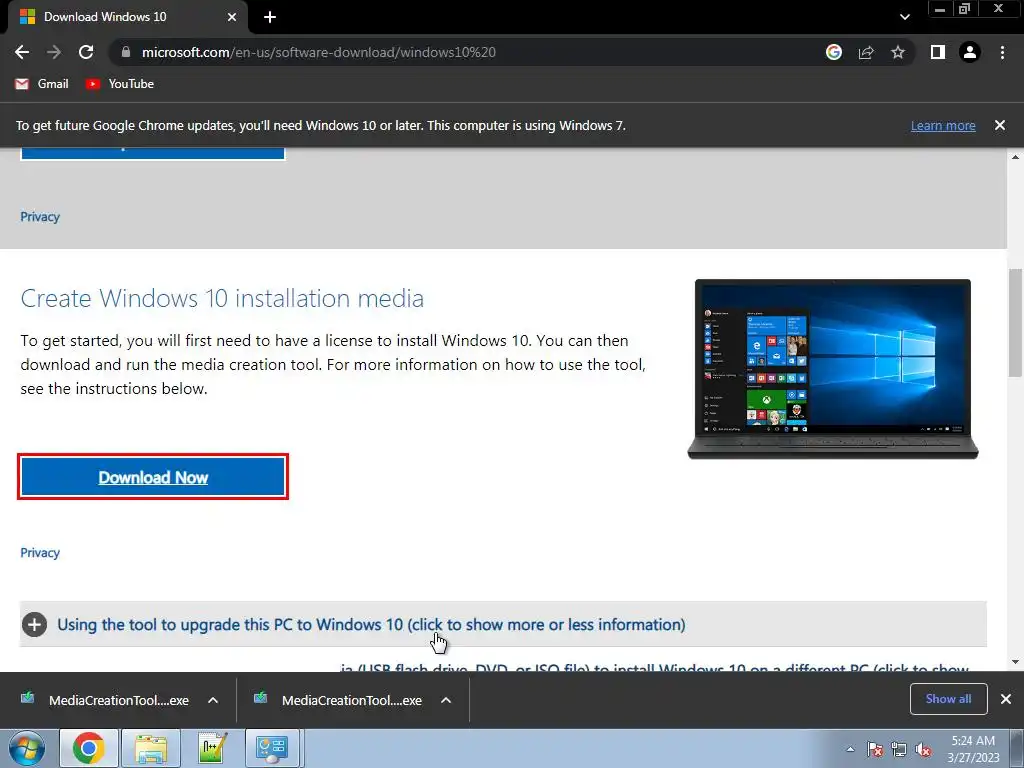The image size is (1024, 768).
Task: Click the scrollbar down arrow
Action: pos(1016,662)
